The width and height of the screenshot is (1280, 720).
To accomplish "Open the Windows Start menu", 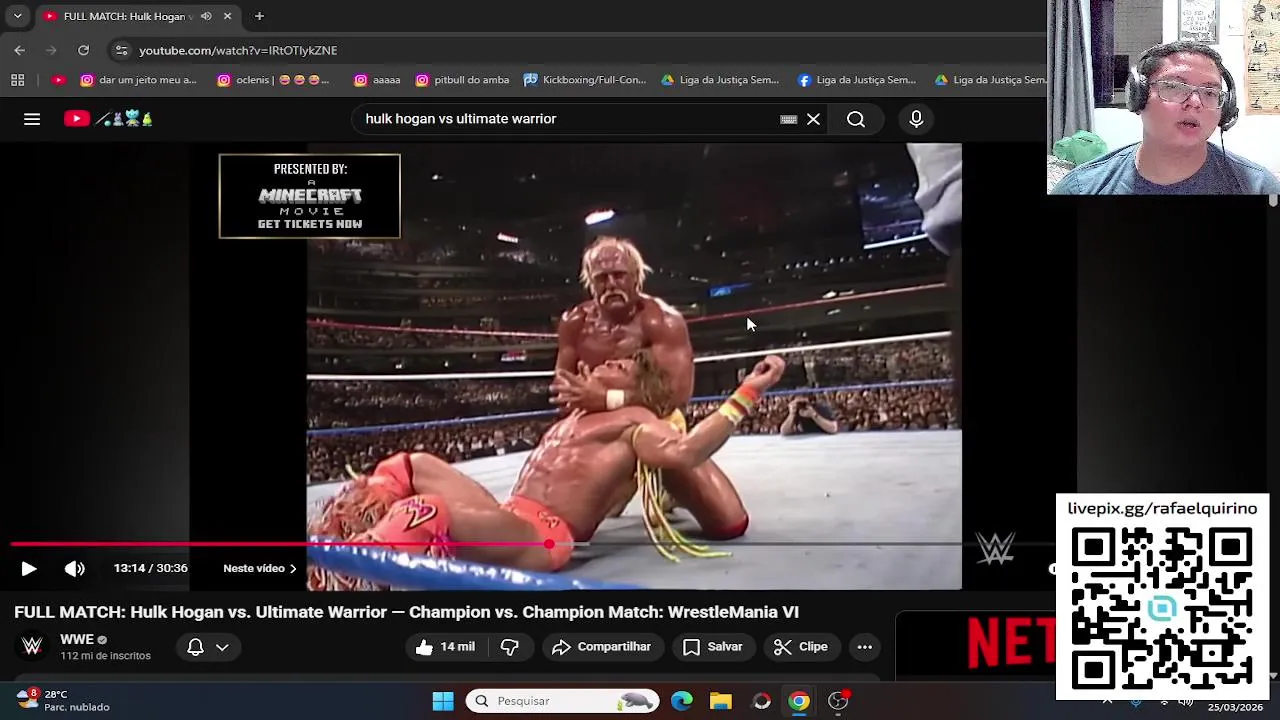I will tap(443, 701).
